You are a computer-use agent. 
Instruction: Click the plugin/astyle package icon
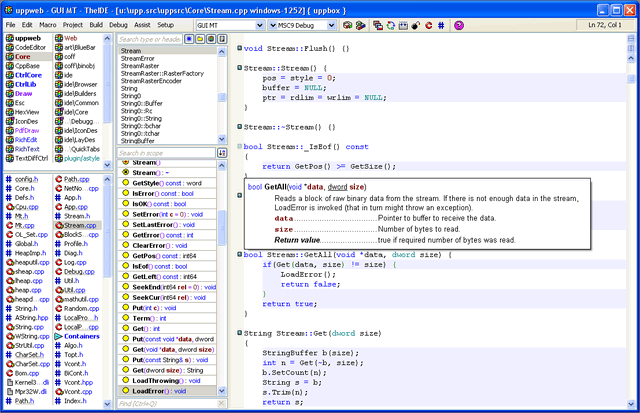coord(59,158)
